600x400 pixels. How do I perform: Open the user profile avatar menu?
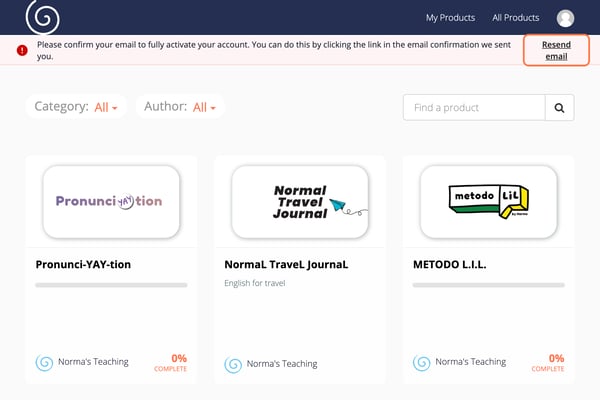tap(565, 18)
